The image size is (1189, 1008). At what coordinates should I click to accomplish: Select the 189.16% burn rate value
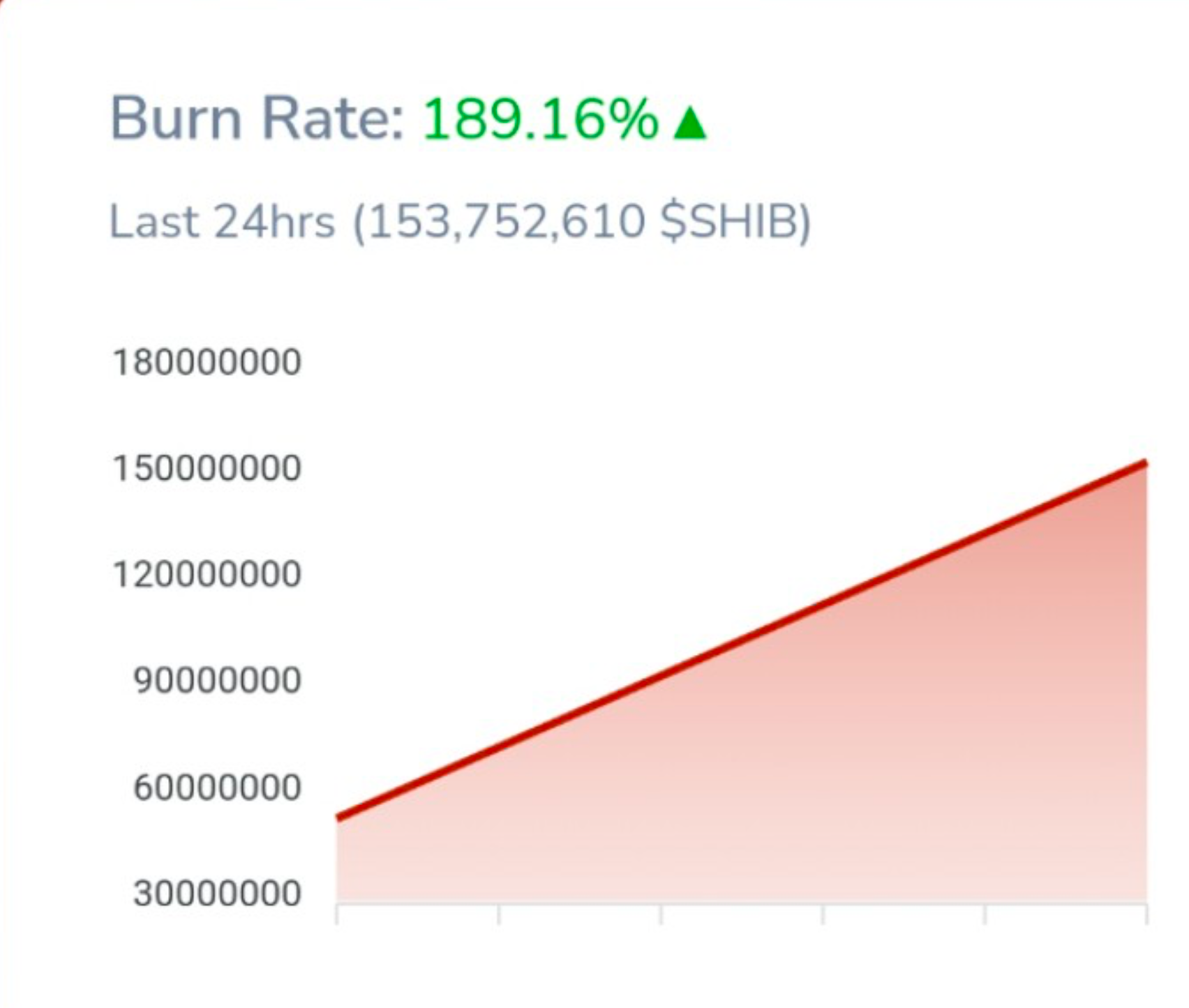[540, 119]
